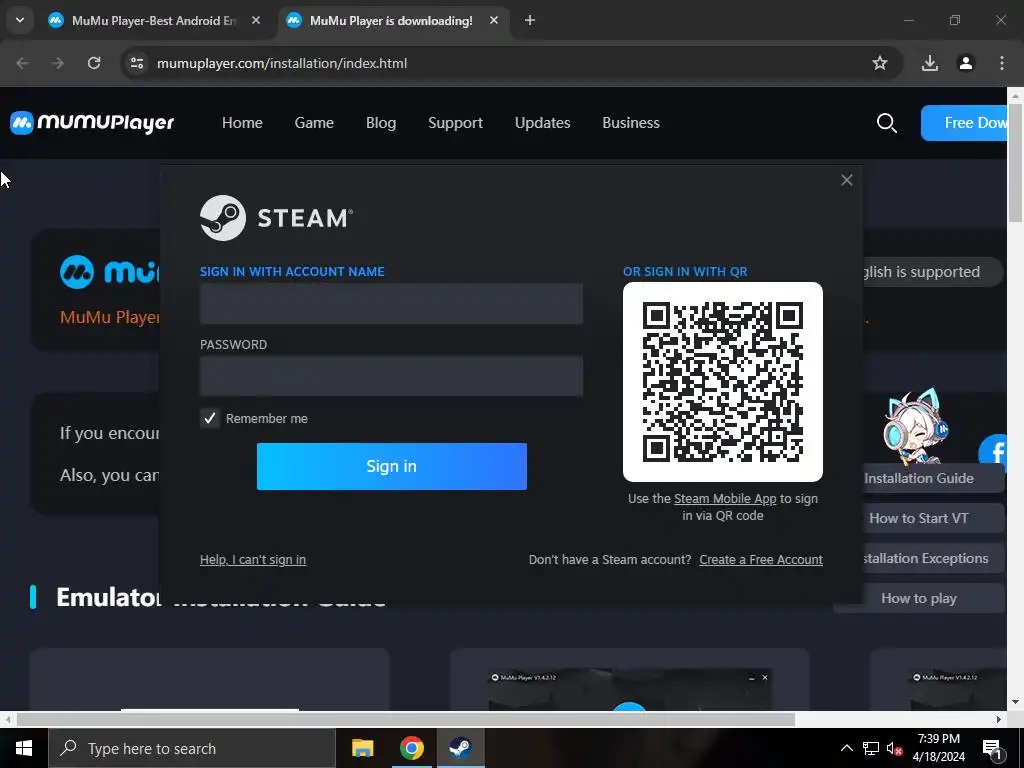The height and width of the screenshot is (768, 1024).
Task: Open the Chrome profile icon
Action: click(966, 63)
